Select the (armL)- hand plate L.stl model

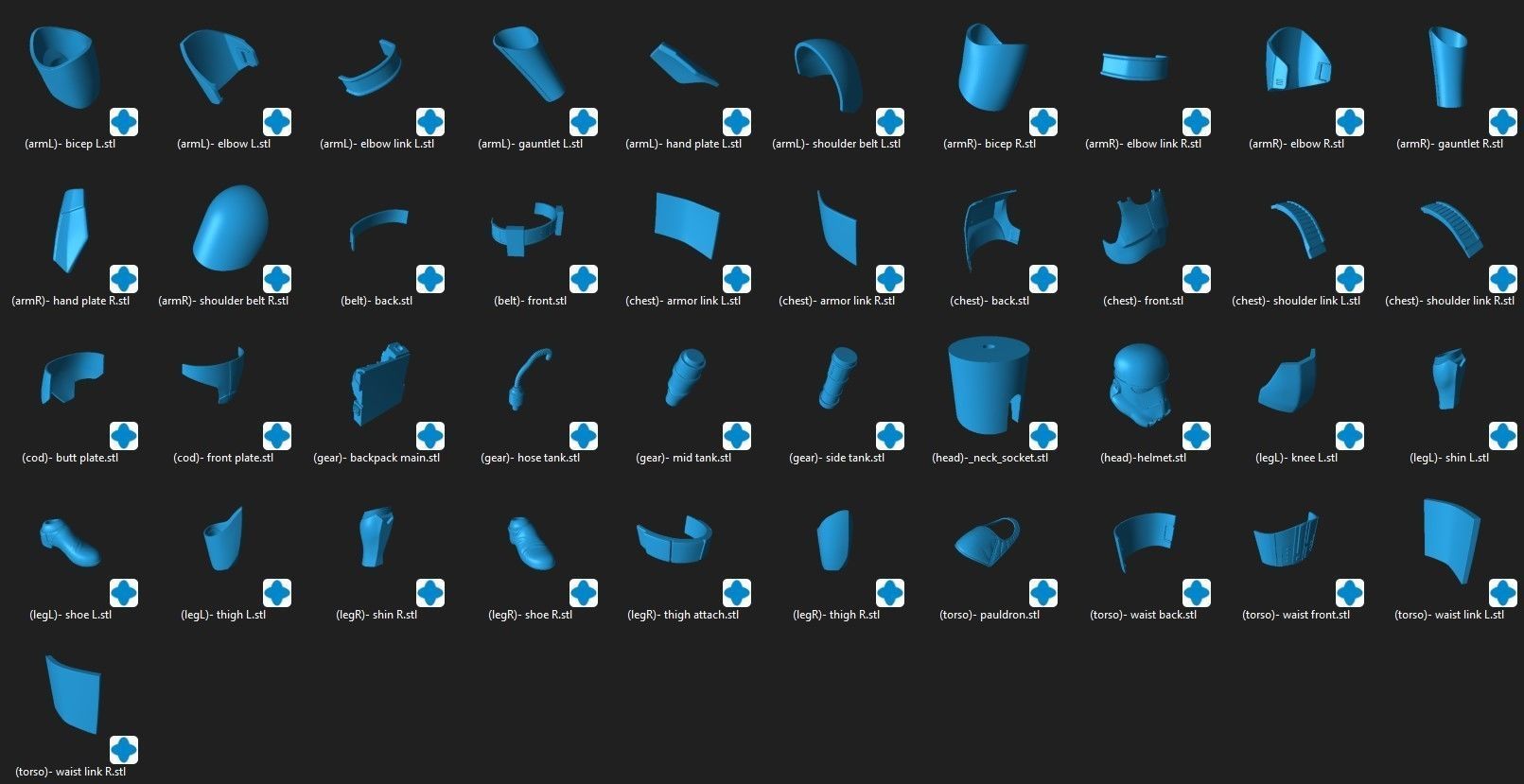[x=683, y=66]
